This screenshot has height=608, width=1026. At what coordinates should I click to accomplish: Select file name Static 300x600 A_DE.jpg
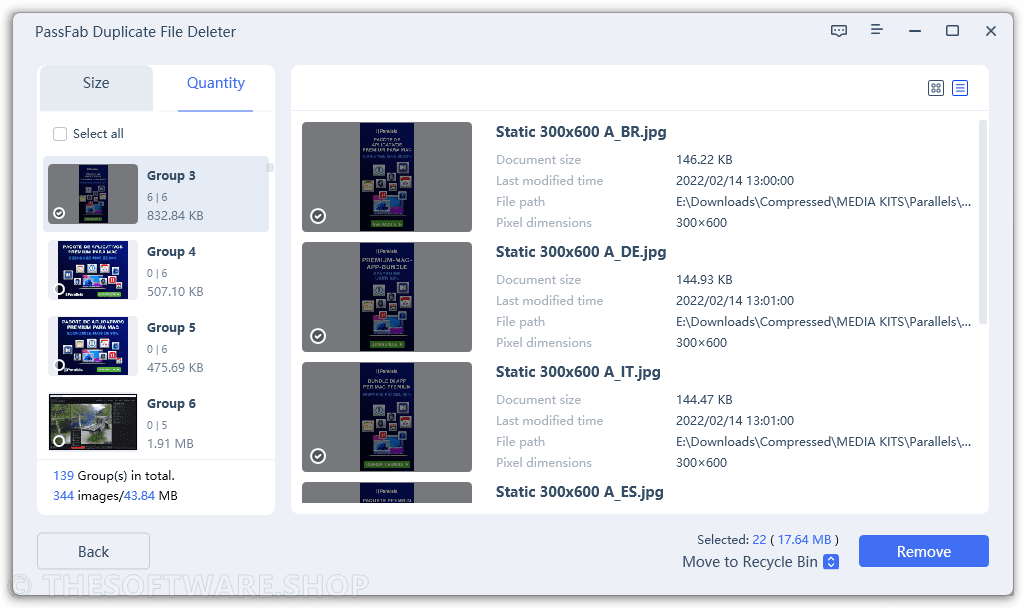click(581, 252)
